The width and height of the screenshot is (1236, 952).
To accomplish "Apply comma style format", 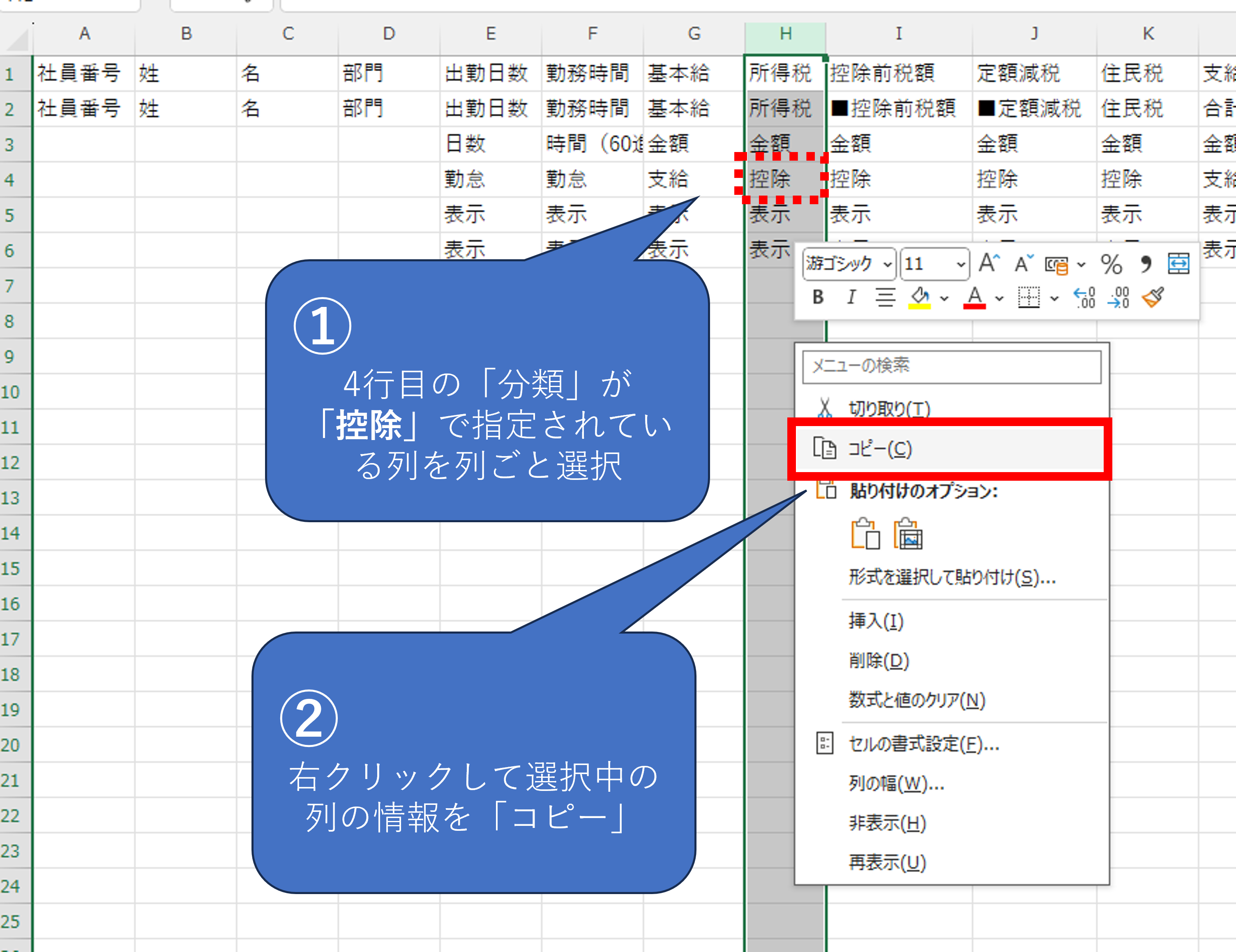I will pos(1146,264).
